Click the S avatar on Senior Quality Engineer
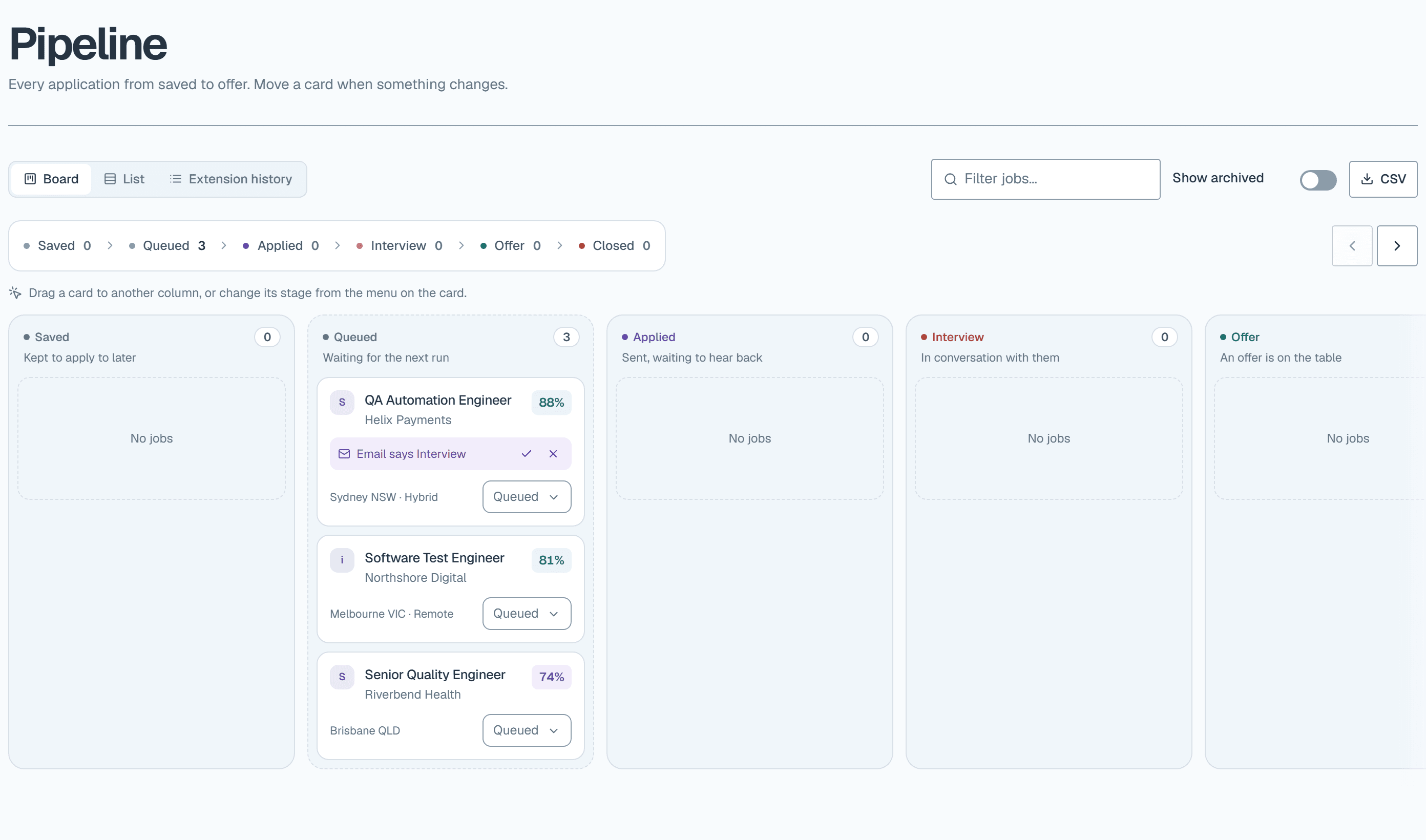Viewport: 1426px width, 840px height. click(x=342, y=677)
